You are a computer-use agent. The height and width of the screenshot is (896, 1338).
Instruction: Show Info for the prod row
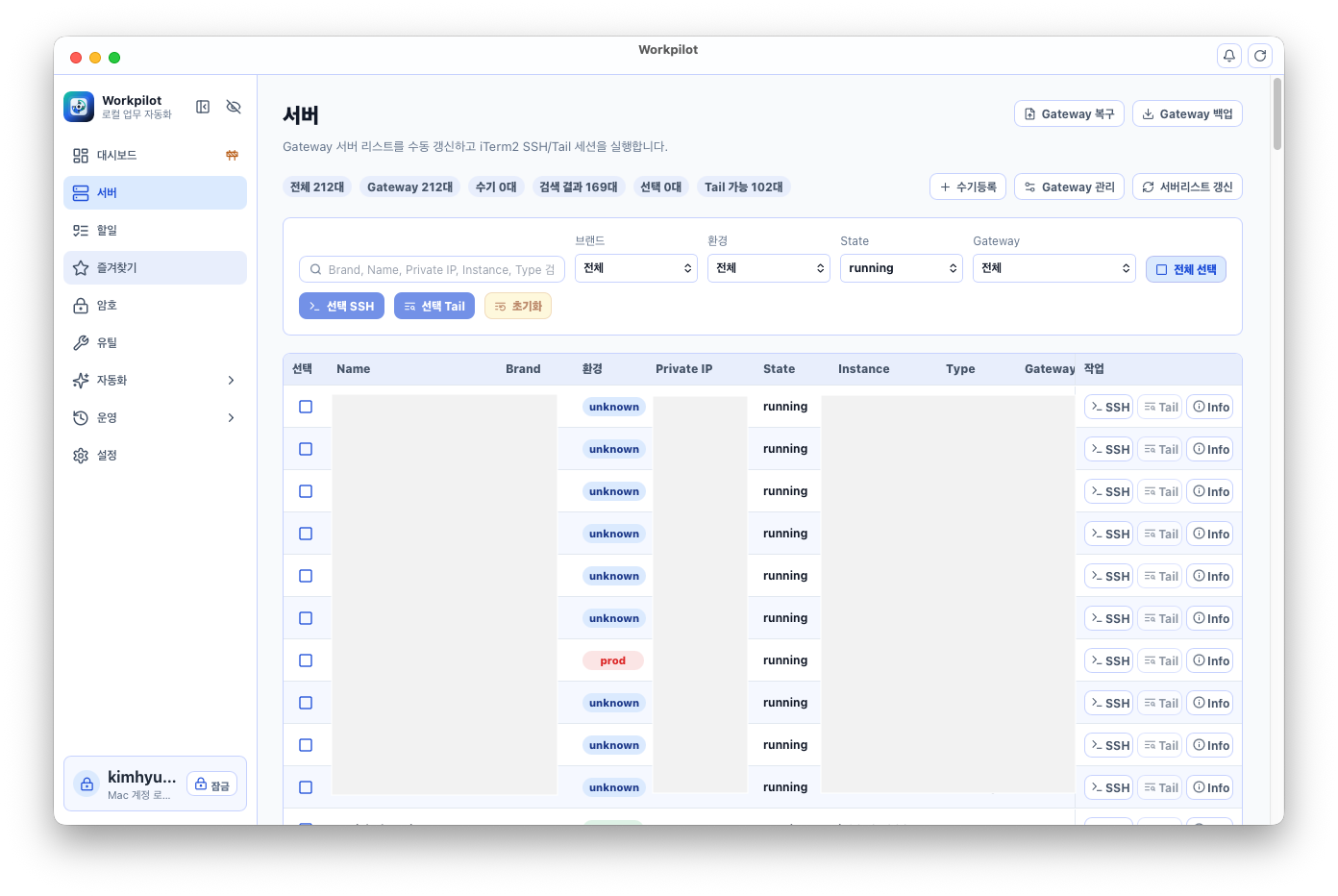[x=1210, y=660]
